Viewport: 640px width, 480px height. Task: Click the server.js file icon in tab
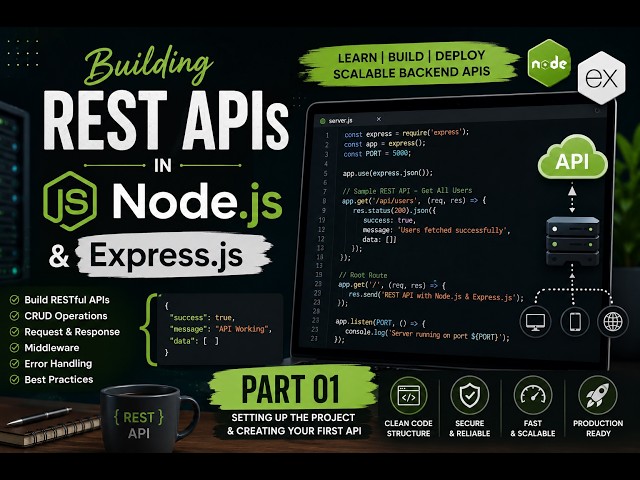[x=322, y=121]
